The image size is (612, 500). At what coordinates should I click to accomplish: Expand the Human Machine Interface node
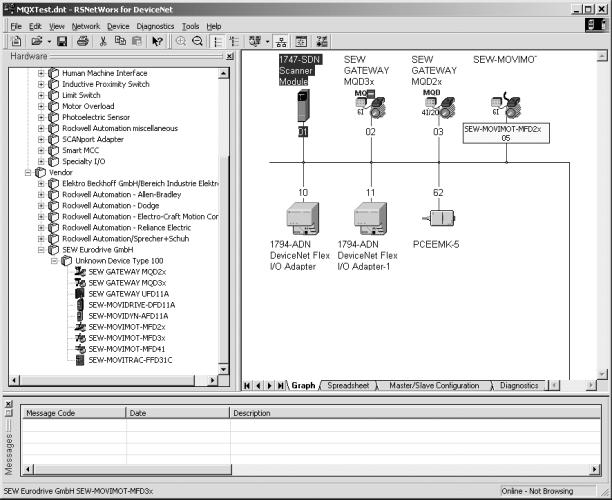point(41,73)
